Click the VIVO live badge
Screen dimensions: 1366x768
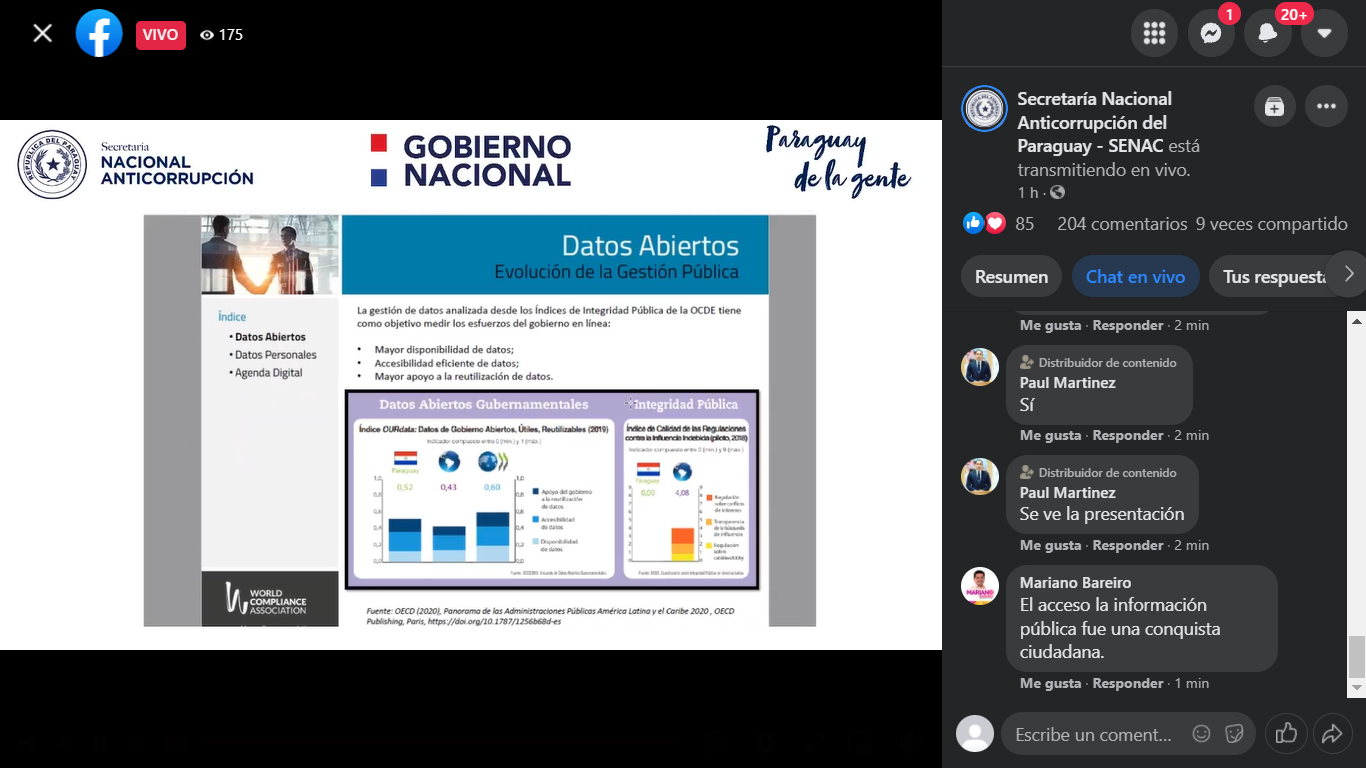click(x=160, y=34)
